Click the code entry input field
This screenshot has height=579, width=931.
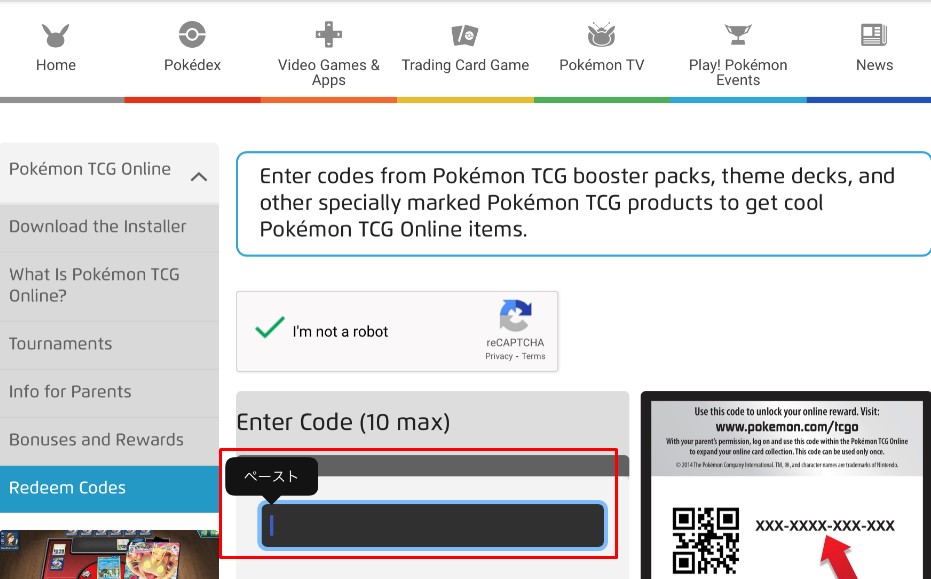[432, 526]
